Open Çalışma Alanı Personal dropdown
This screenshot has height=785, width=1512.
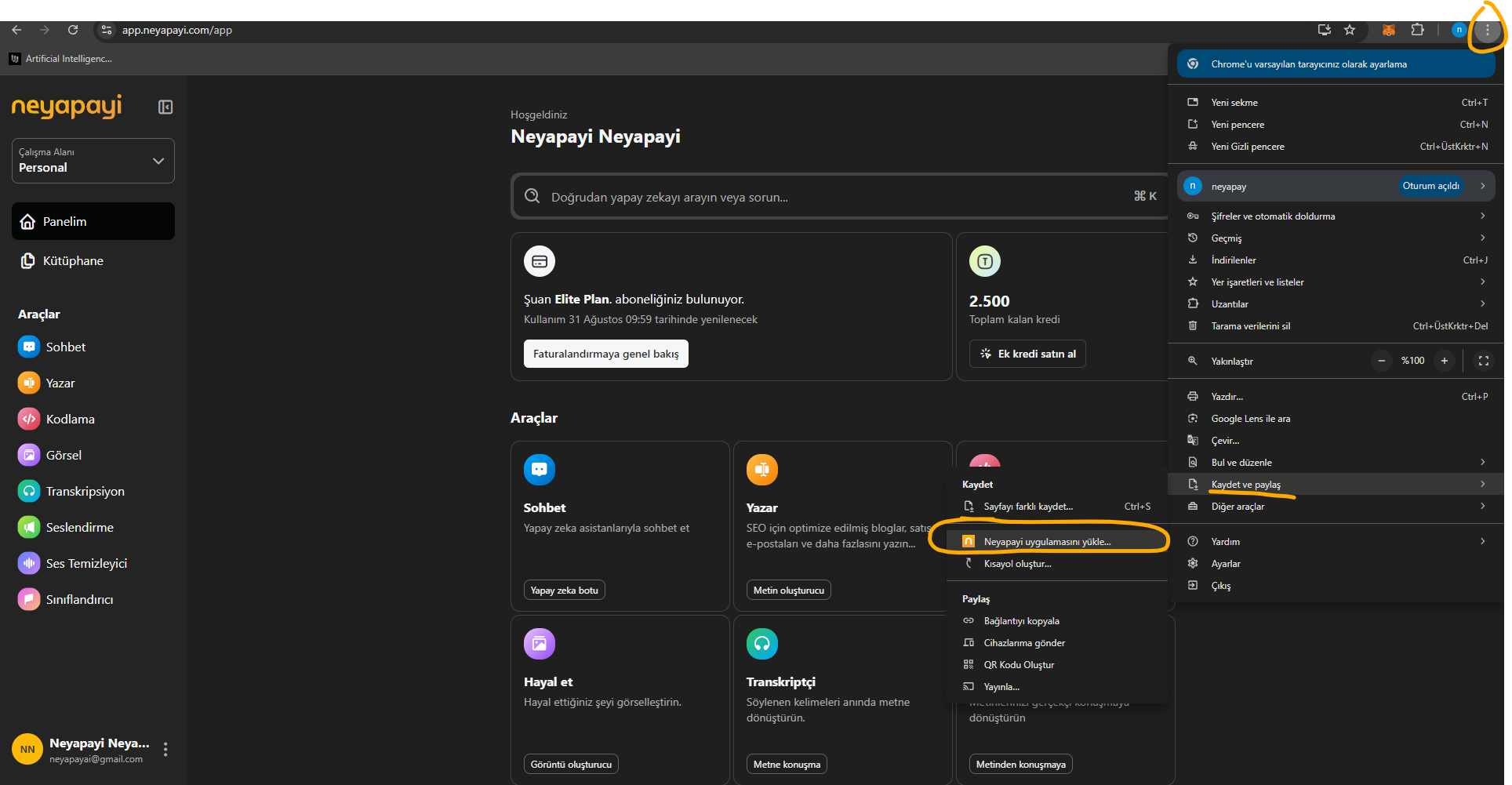click(93, 161)
